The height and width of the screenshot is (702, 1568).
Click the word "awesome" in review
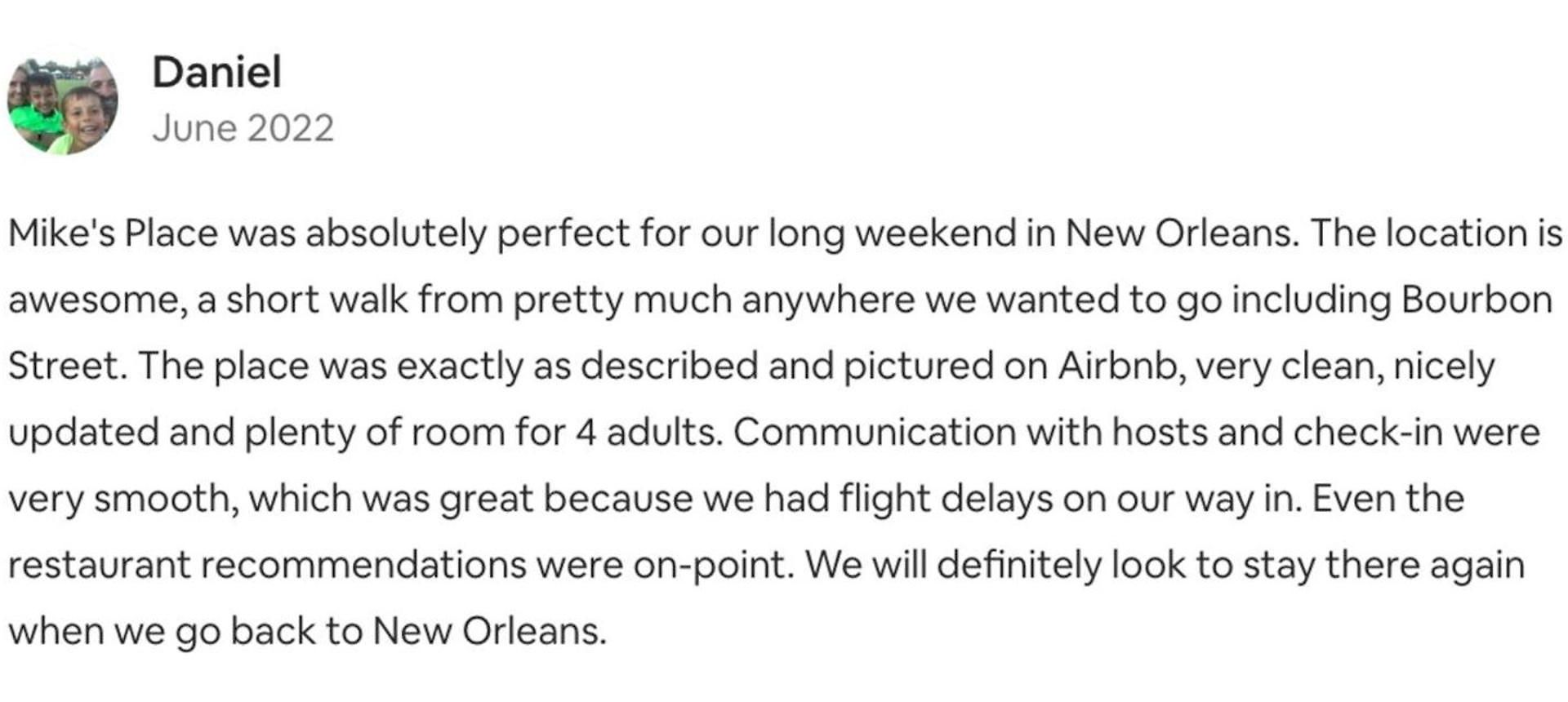click(x=92, y=300)
